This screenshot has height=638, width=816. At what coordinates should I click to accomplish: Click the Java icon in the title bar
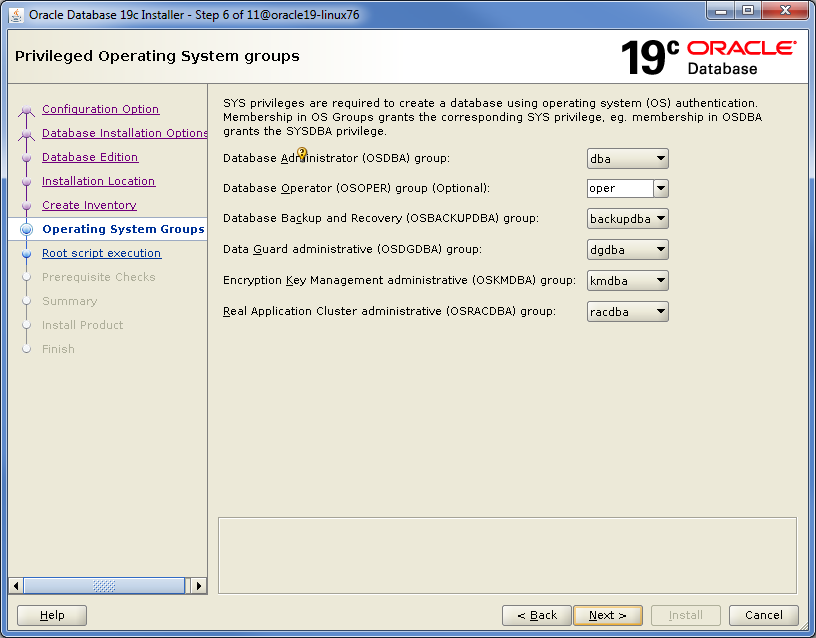[x=16, y=14]
